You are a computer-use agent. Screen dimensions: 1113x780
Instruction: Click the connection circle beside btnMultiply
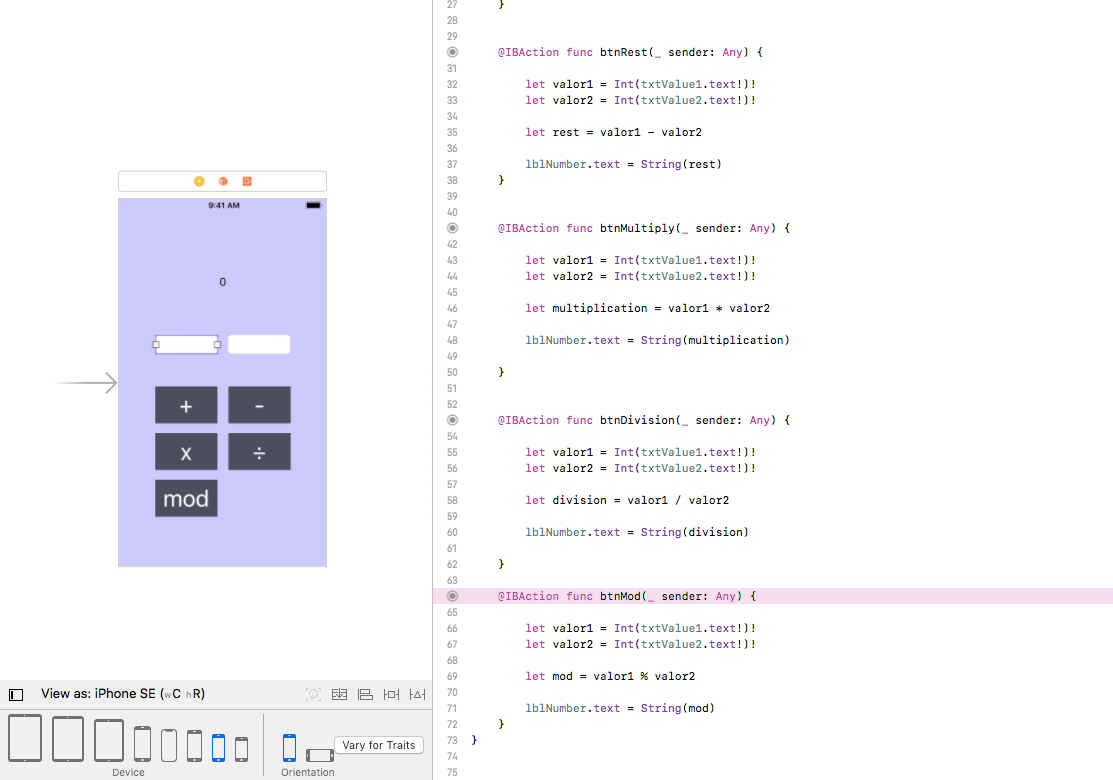(452, 228)
